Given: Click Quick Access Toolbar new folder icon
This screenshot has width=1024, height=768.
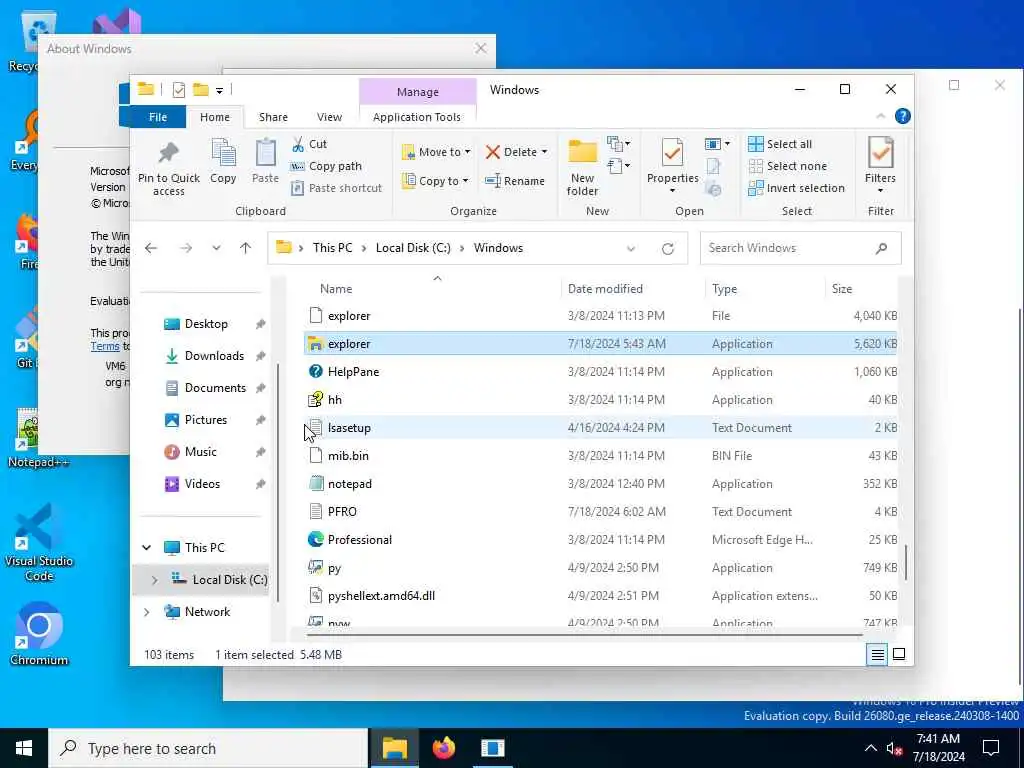Looking at the screenshot, I should (200, 90).
